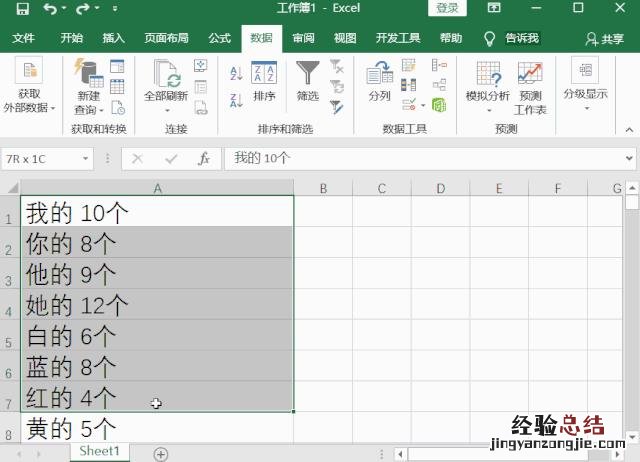Switch to the Insert (插入) ribbon tab
This screenshot has width=640, height=462.
coord(114,38)
